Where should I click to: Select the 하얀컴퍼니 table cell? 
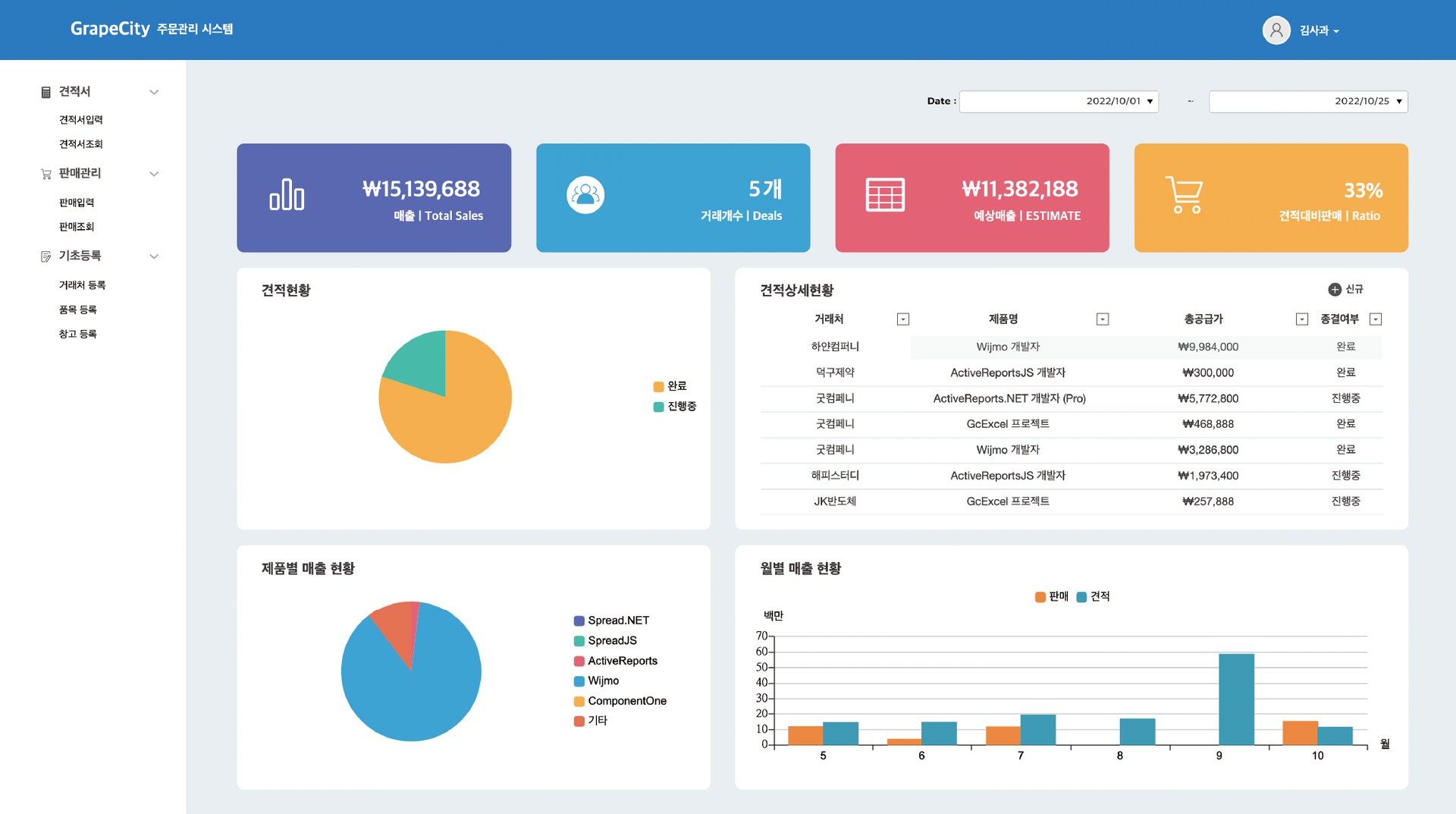pos(835,347)
